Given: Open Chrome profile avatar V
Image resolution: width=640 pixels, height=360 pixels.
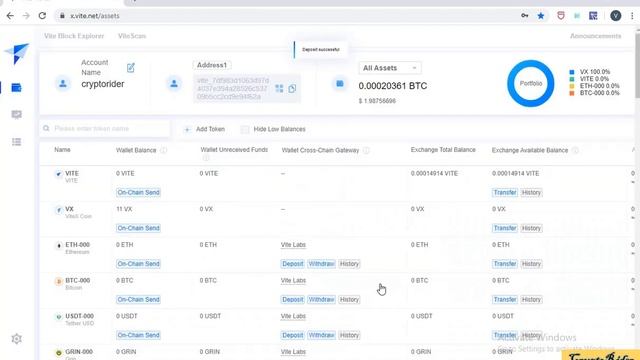Looking at the screenshot, I should coord(616,16).
